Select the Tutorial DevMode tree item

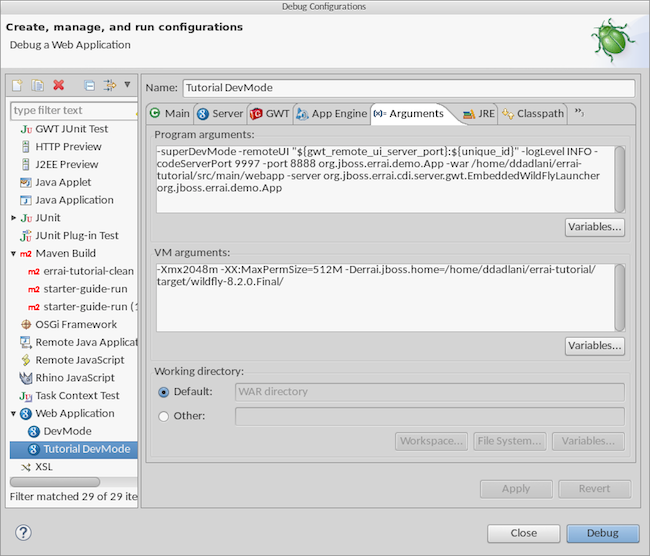[74, 449]
